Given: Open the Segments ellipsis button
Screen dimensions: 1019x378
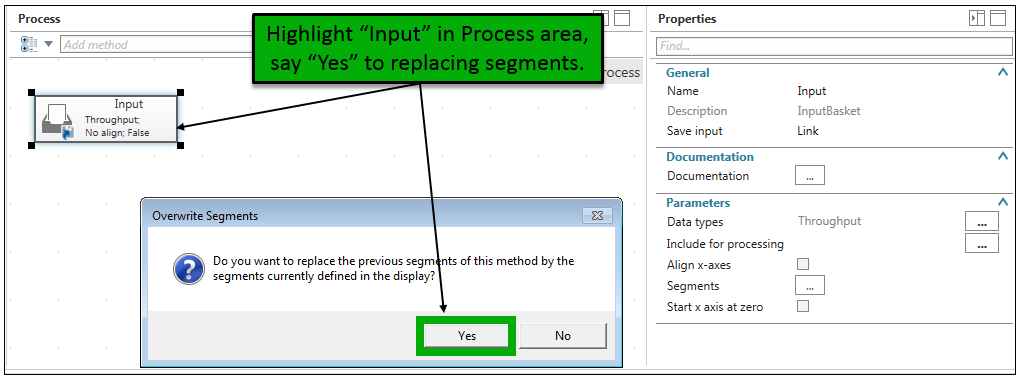Looking at the screenshot, I should coord(810,285).
